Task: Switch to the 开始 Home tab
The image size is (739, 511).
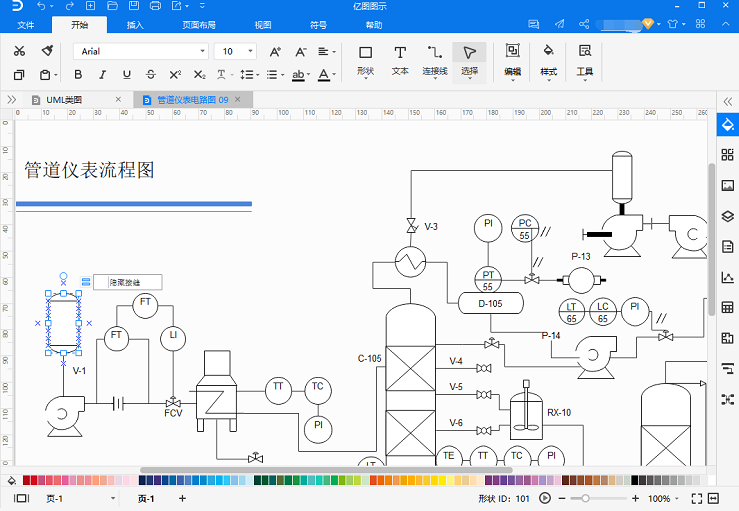Action: click(x=80, y=25)
